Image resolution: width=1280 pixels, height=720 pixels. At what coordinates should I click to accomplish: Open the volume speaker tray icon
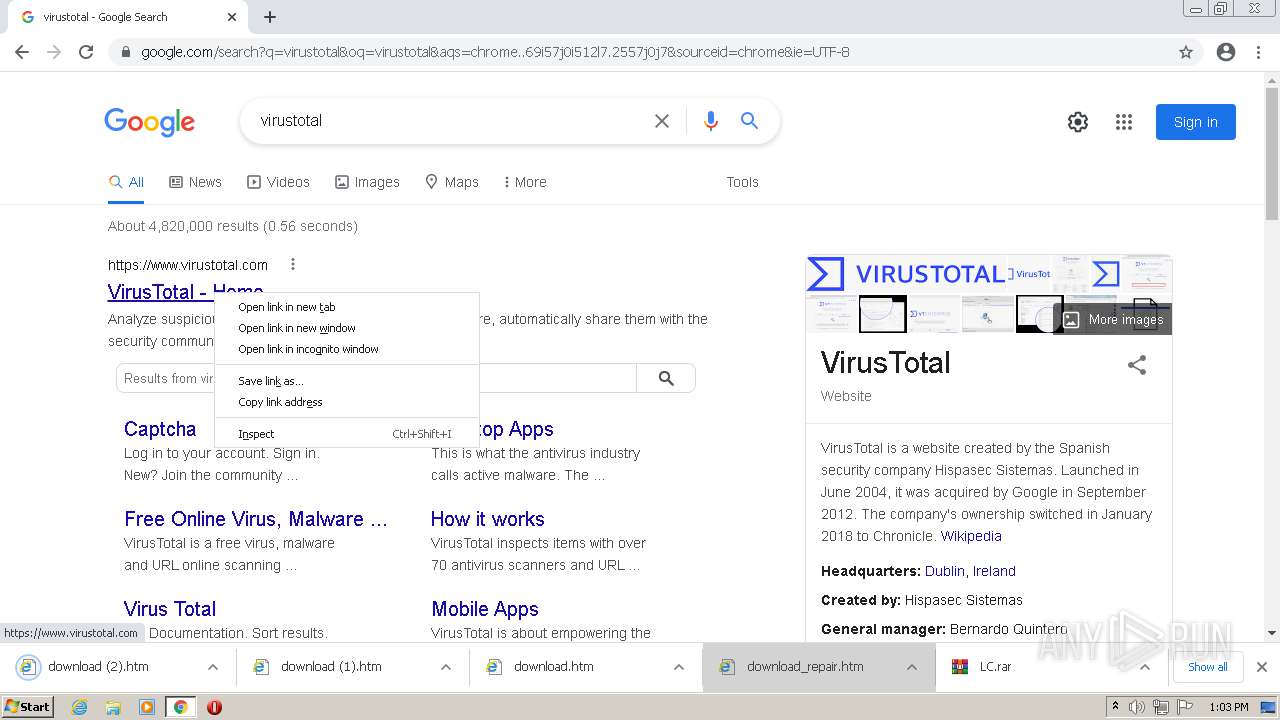click(1137, 707)
